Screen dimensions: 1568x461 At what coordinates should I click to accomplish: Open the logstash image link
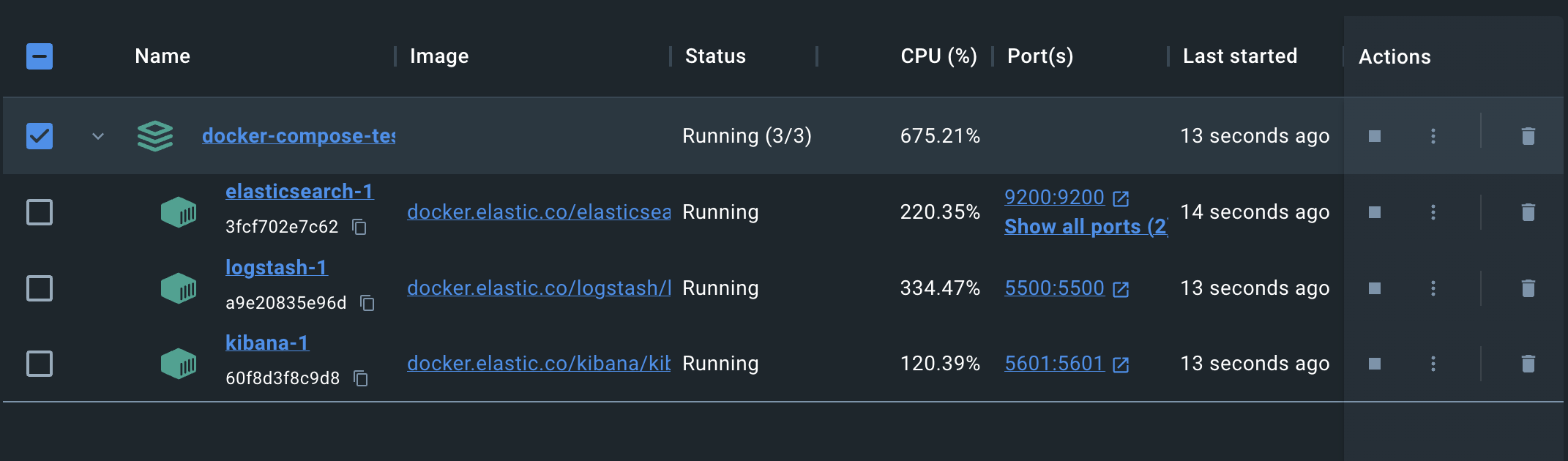click(x=538, y=288)
